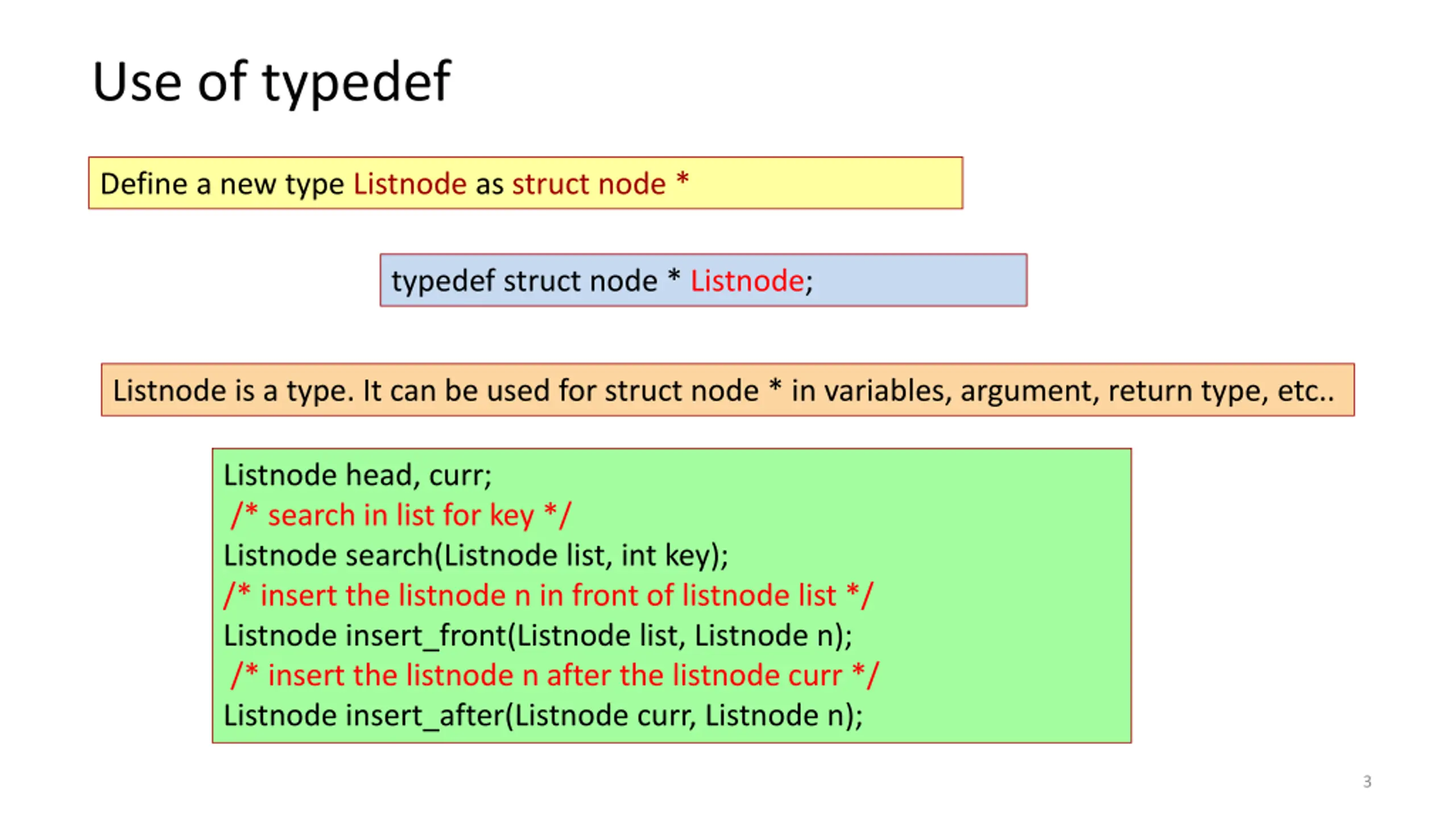
Task: Click the line 'Listnode head, curr;'
Action: pyautogui.click(x=358, y=475)
